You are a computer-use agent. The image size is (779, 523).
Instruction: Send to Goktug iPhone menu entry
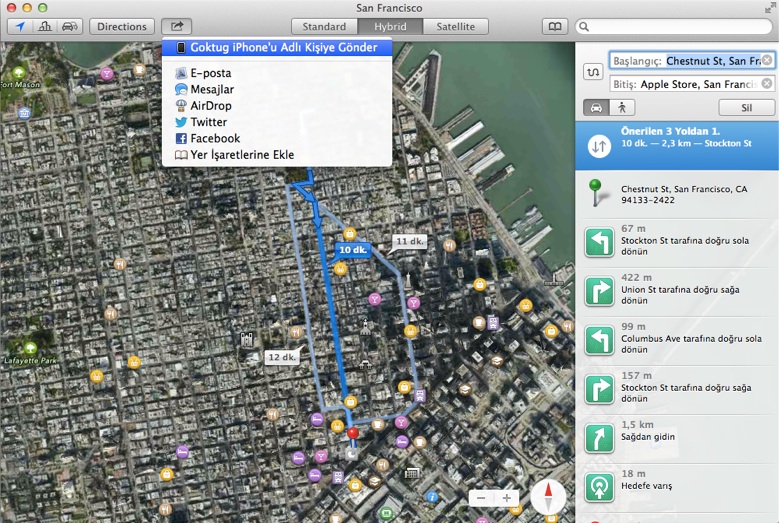pyautogui.click(x=277, y=47)
